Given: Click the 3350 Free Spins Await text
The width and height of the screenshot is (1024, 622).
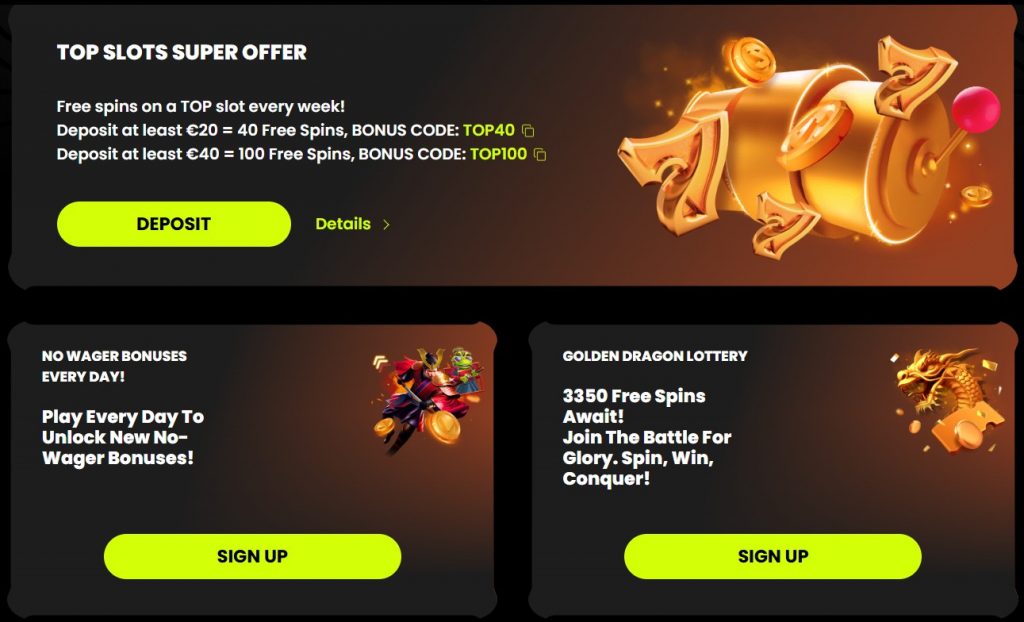Looking at the screenshot, I should point(633,406).
